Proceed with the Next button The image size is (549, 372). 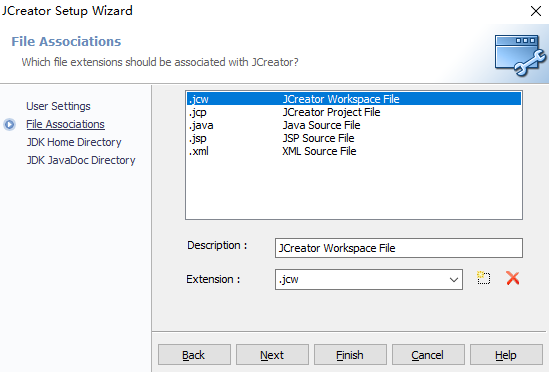(272, 354)
